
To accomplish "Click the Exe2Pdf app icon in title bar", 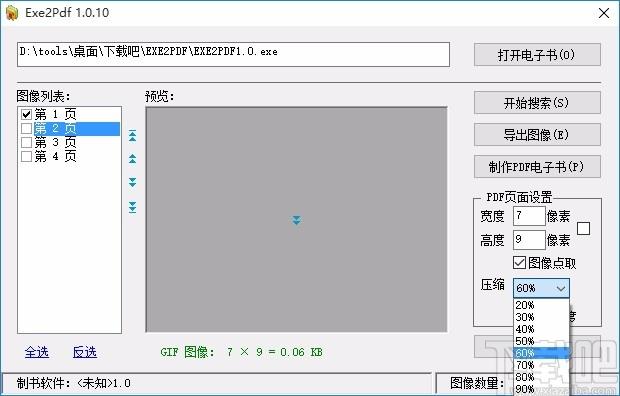I will [12, 13].
